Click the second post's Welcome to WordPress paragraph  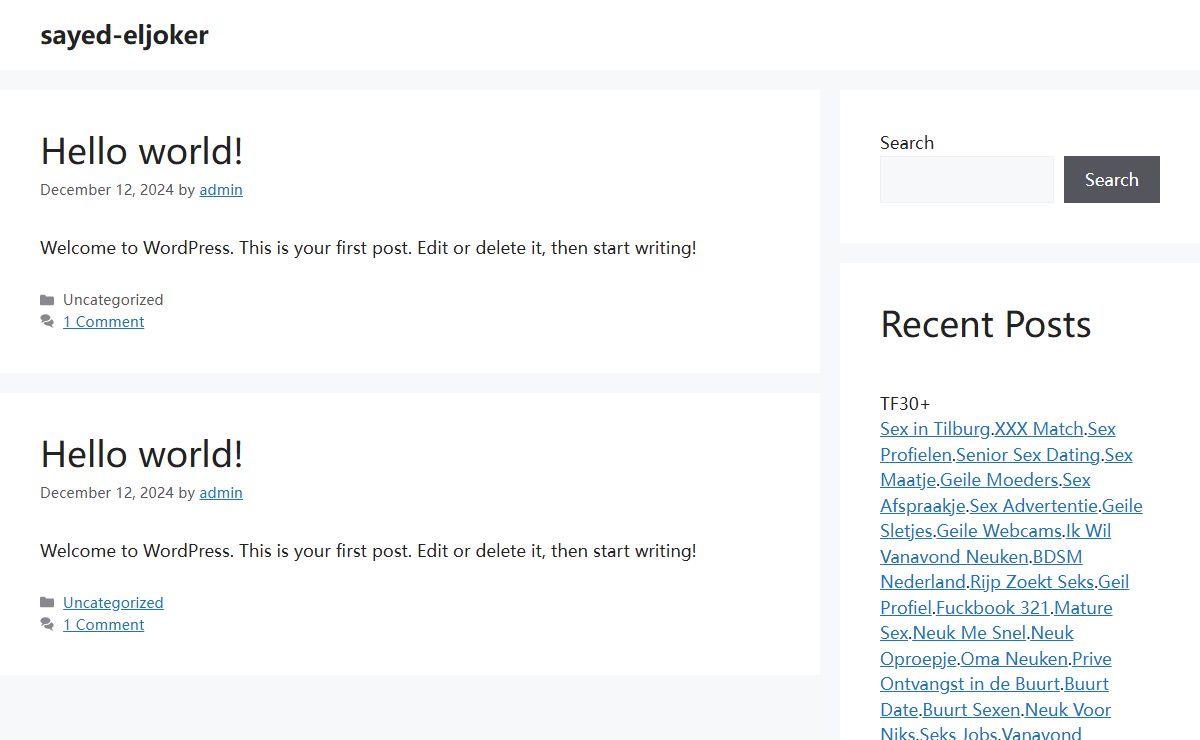pos(368,551)
